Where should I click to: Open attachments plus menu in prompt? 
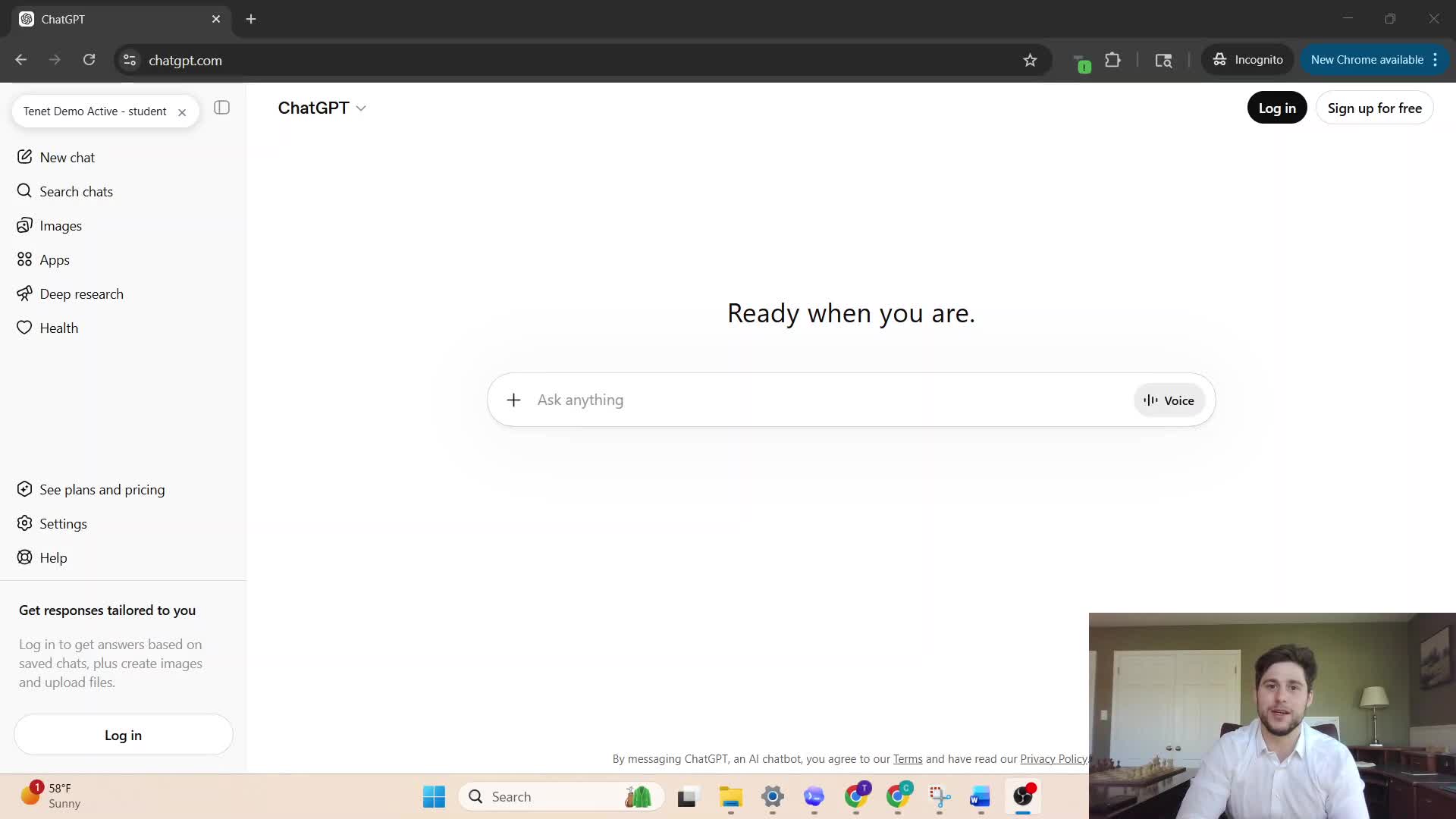click(x=513, y=400)
